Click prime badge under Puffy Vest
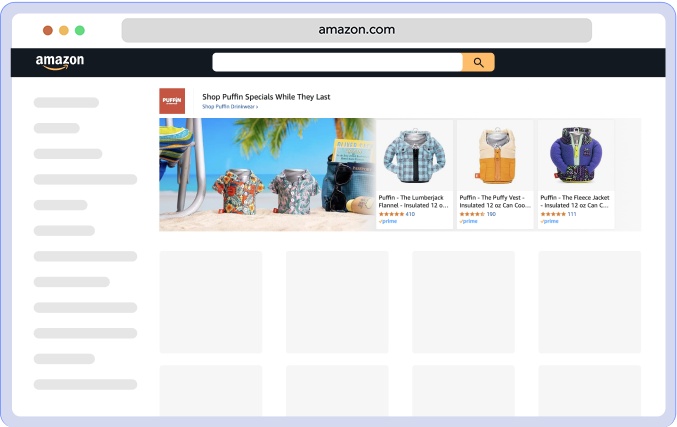677x427 pixels. click(468, 221)
